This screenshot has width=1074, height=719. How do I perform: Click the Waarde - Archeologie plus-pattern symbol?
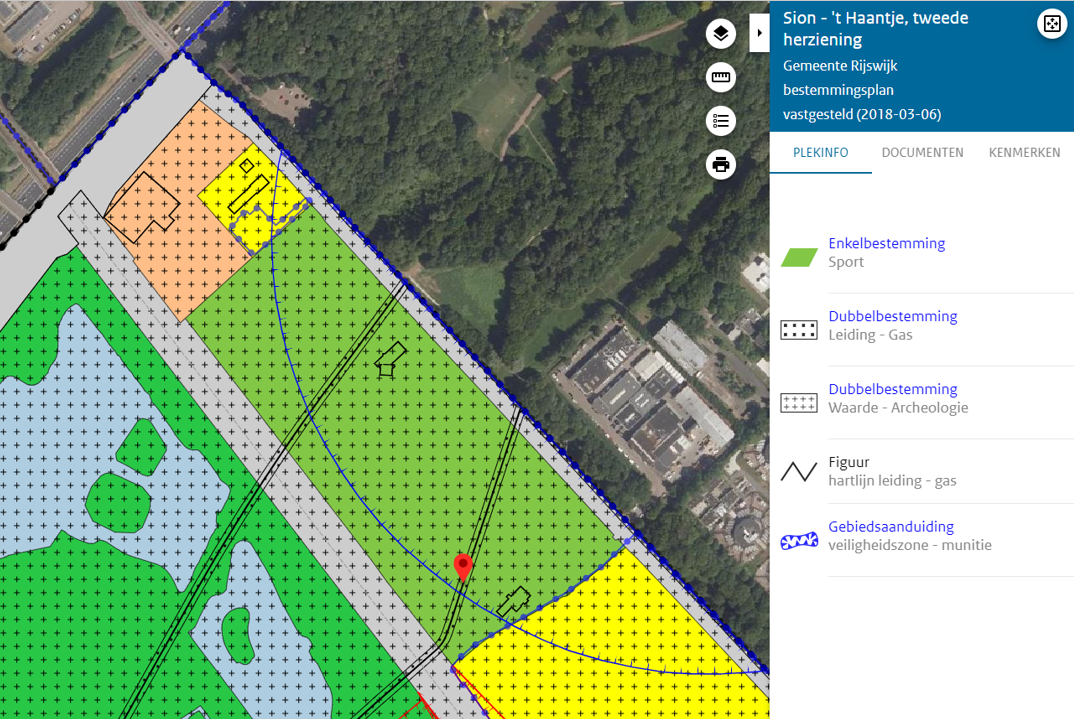pos(799,403)
